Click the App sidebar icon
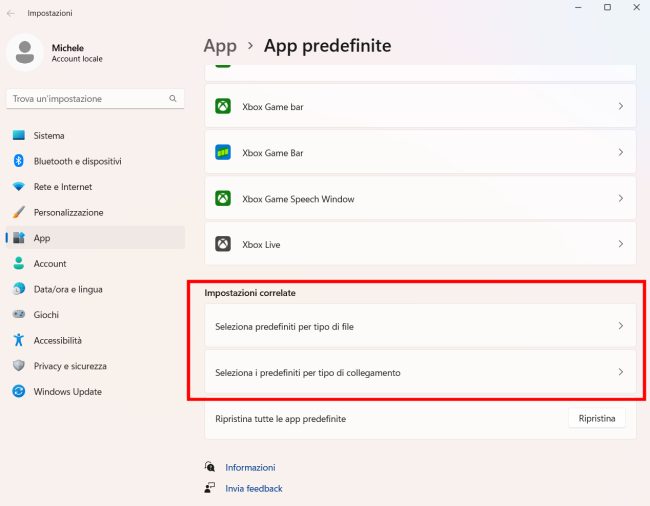The image size is (650, 506). coord(19,238)
